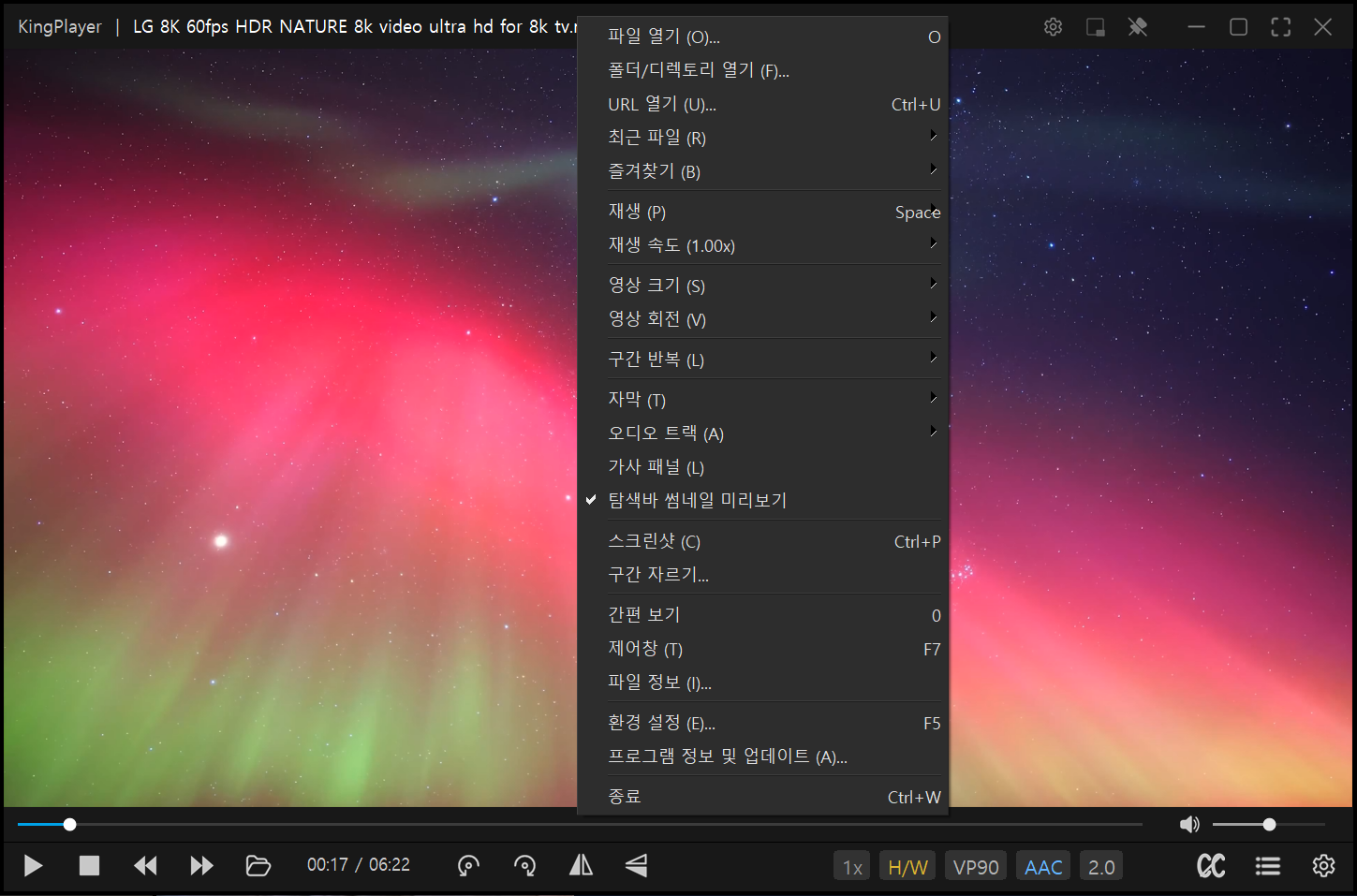Click the AAC audio codec badge
The height and width of the screenshot is (896, 1357).
click(x=1042, y=865)
